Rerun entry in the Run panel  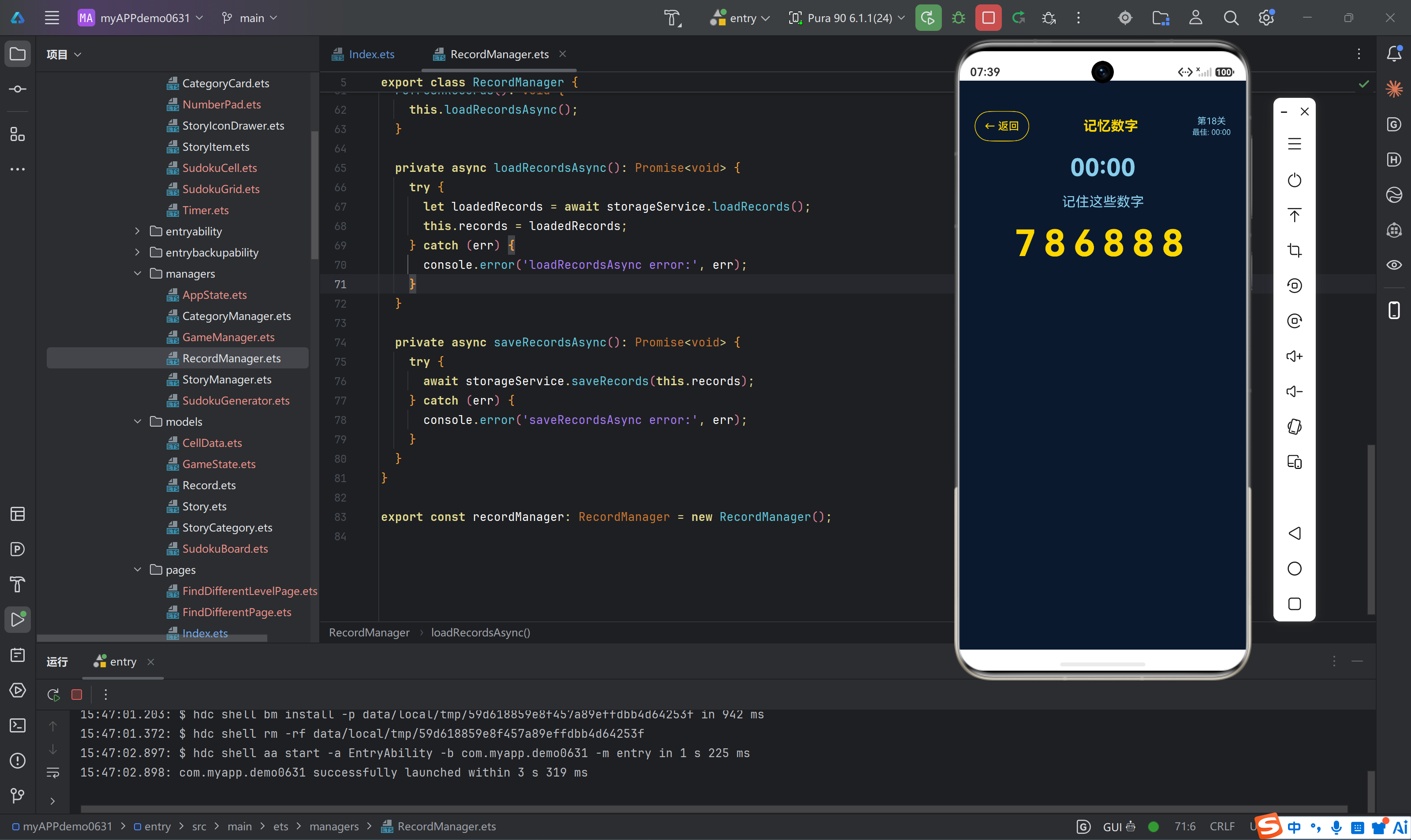[x=53, y=695]
